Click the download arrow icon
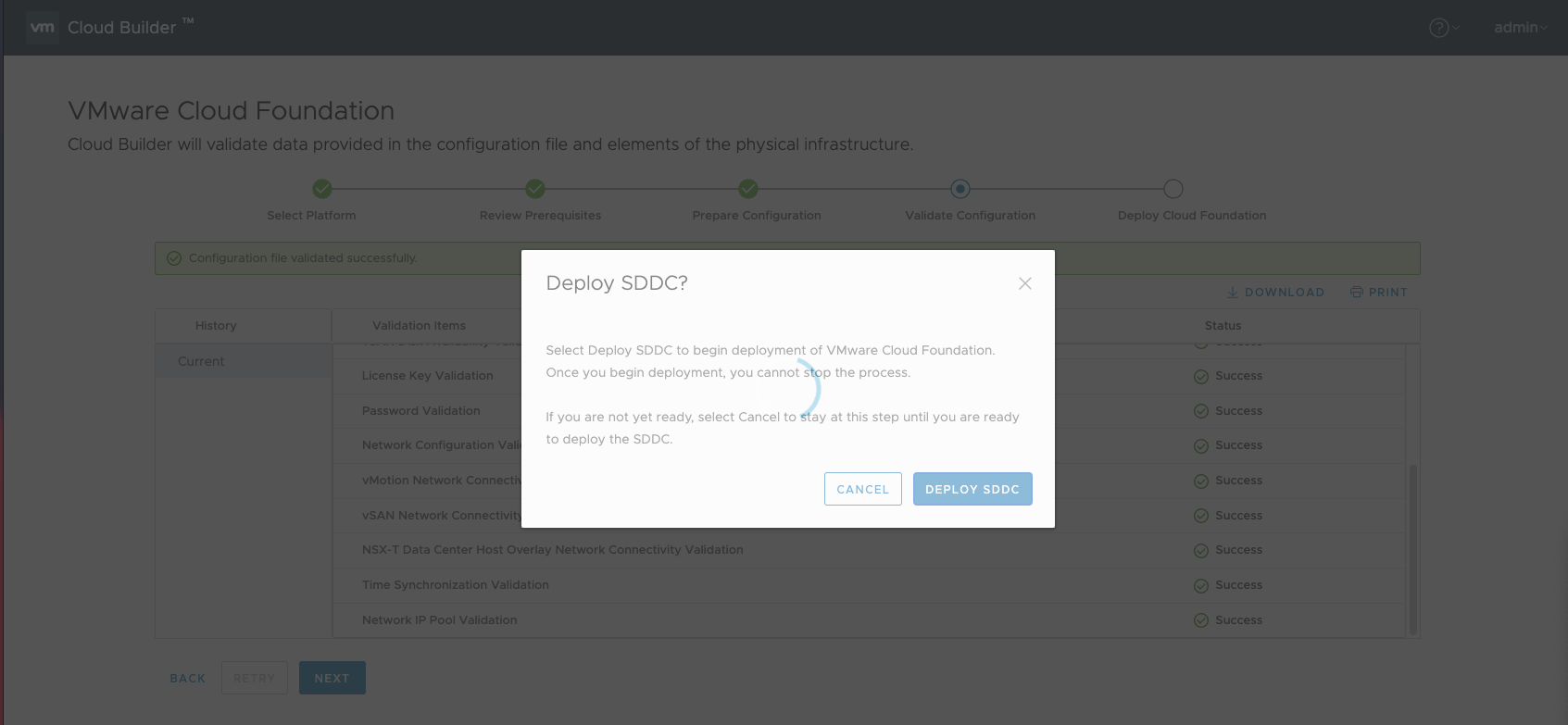The width and height of the screenshot is (1568, 725). [x=1233, y=292]
